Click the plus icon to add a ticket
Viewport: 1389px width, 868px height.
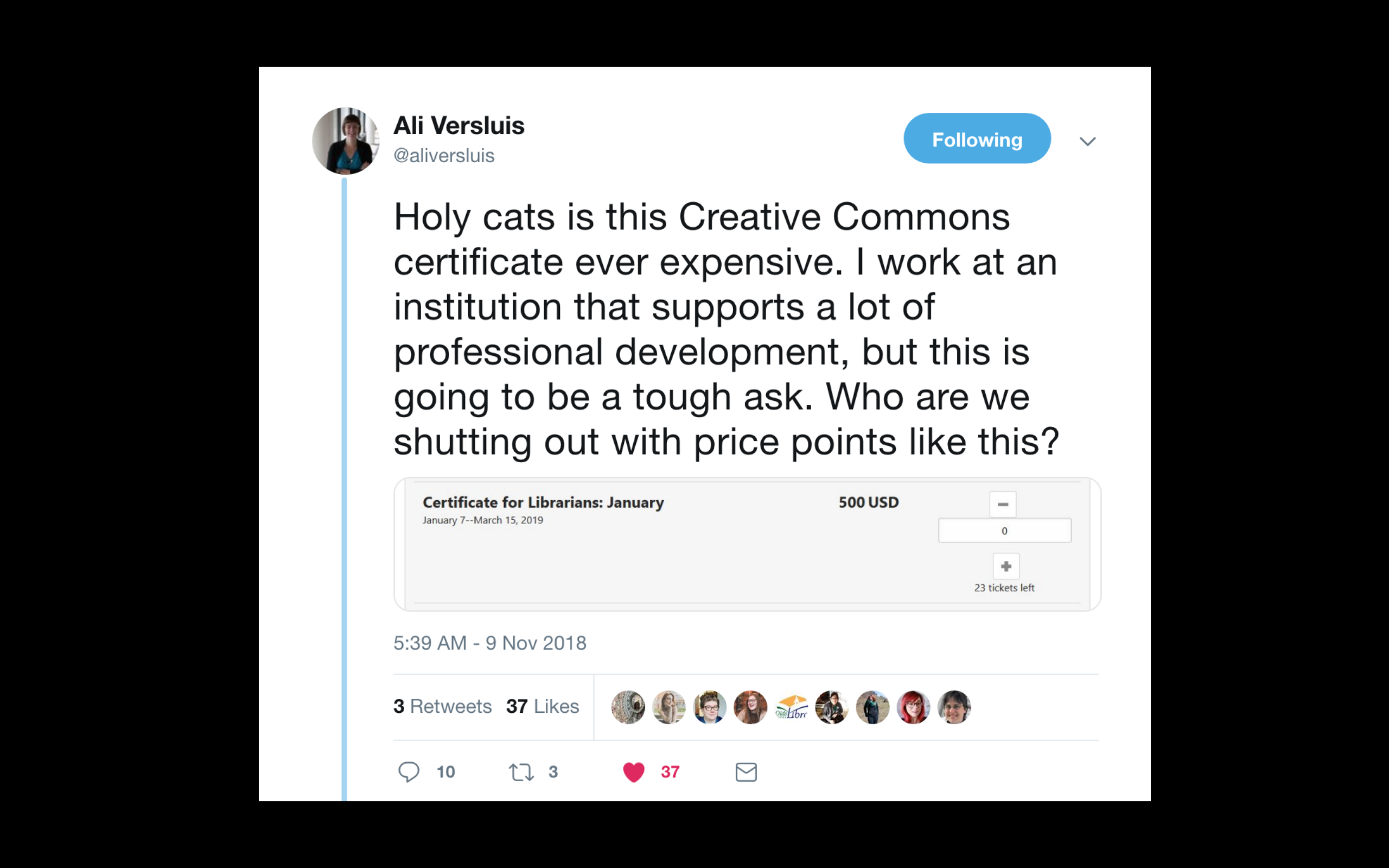coord(1005,566)
